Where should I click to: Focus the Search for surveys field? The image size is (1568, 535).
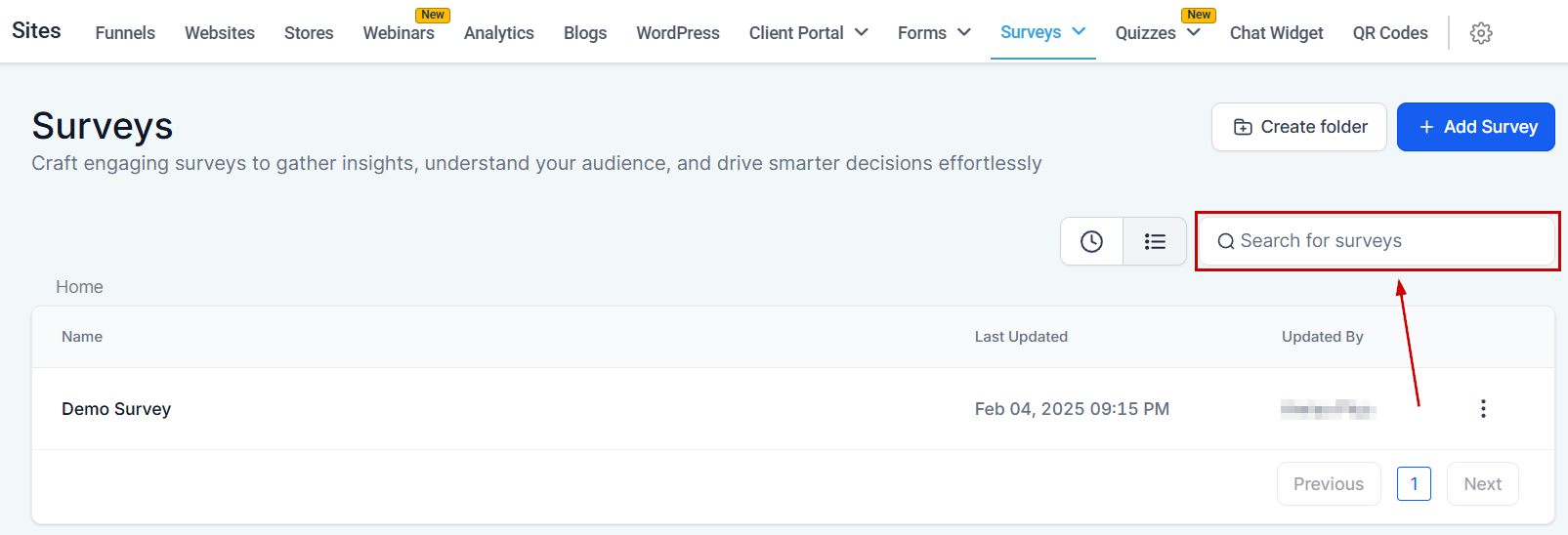tap(1387, 241)
